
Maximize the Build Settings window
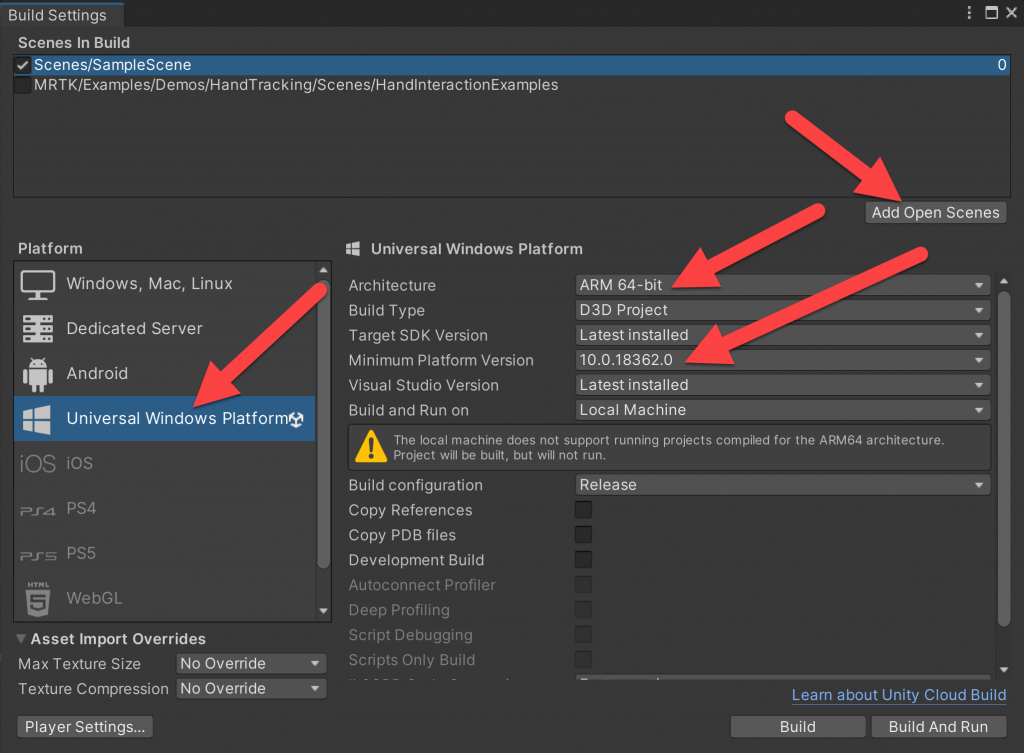click(x=991, y=12)
